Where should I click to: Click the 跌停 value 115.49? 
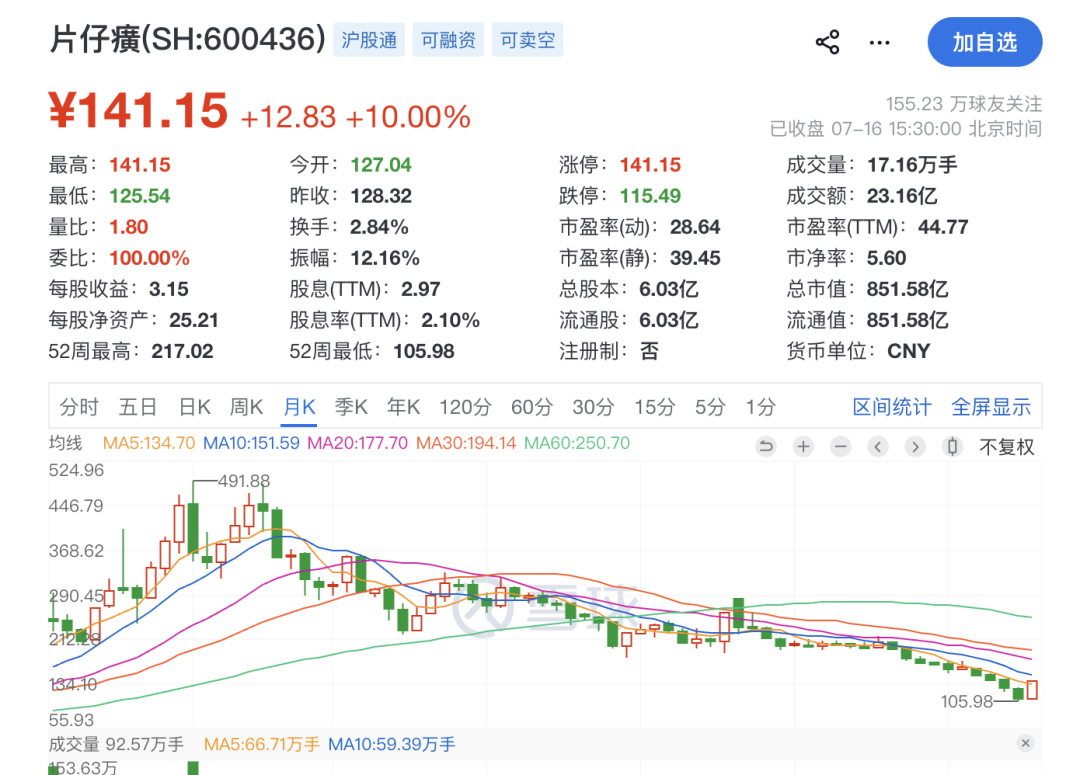pyautogui.click(x=650, y=196)
